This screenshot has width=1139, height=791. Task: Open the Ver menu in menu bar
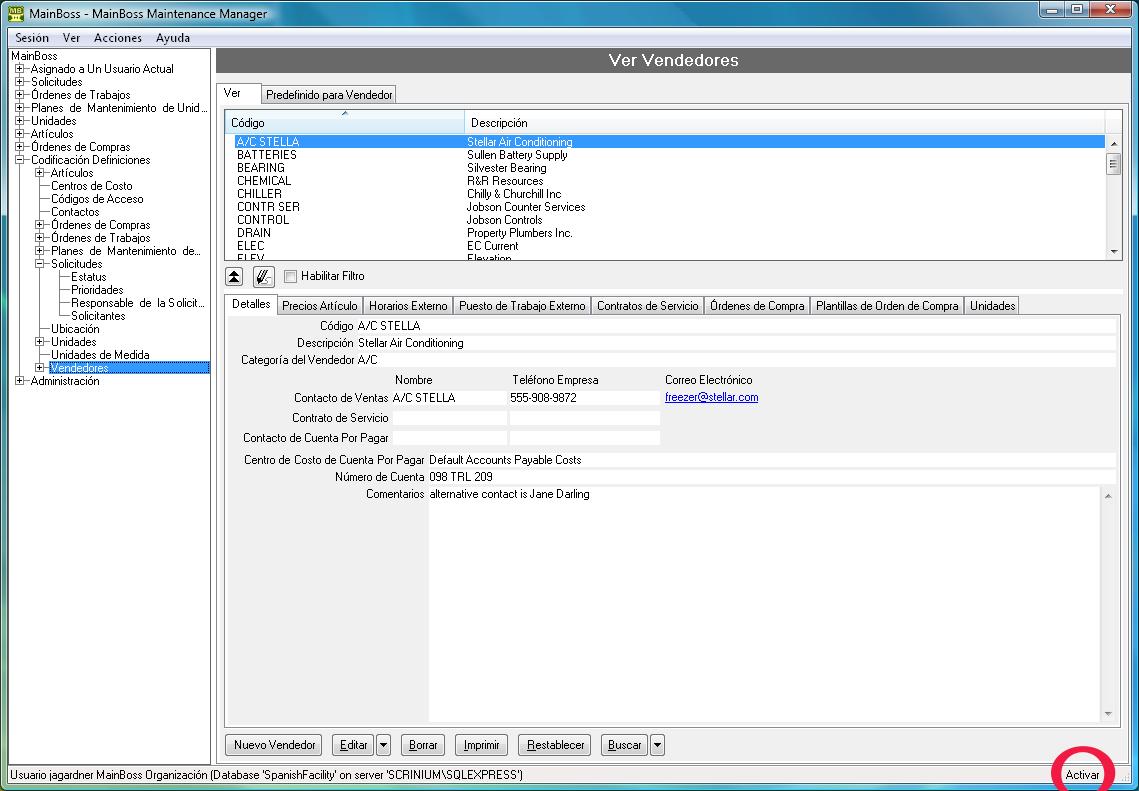pos(71,38)
